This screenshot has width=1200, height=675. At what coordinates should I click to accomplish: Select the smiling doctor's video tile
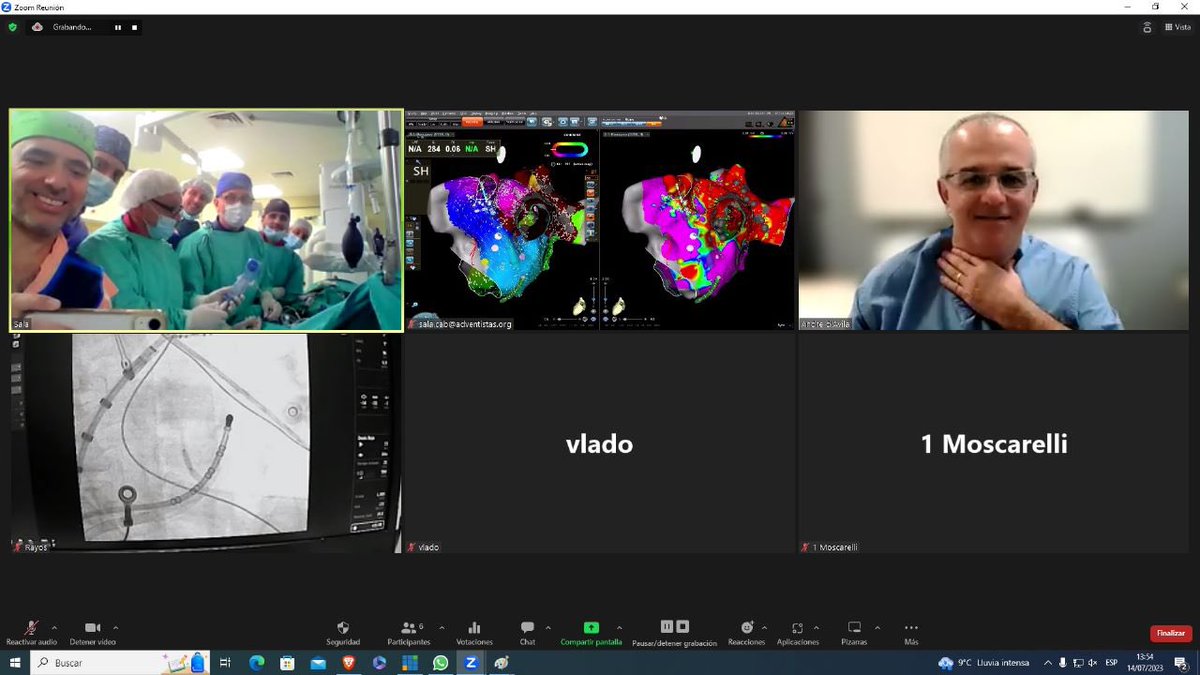pos(993,220)
